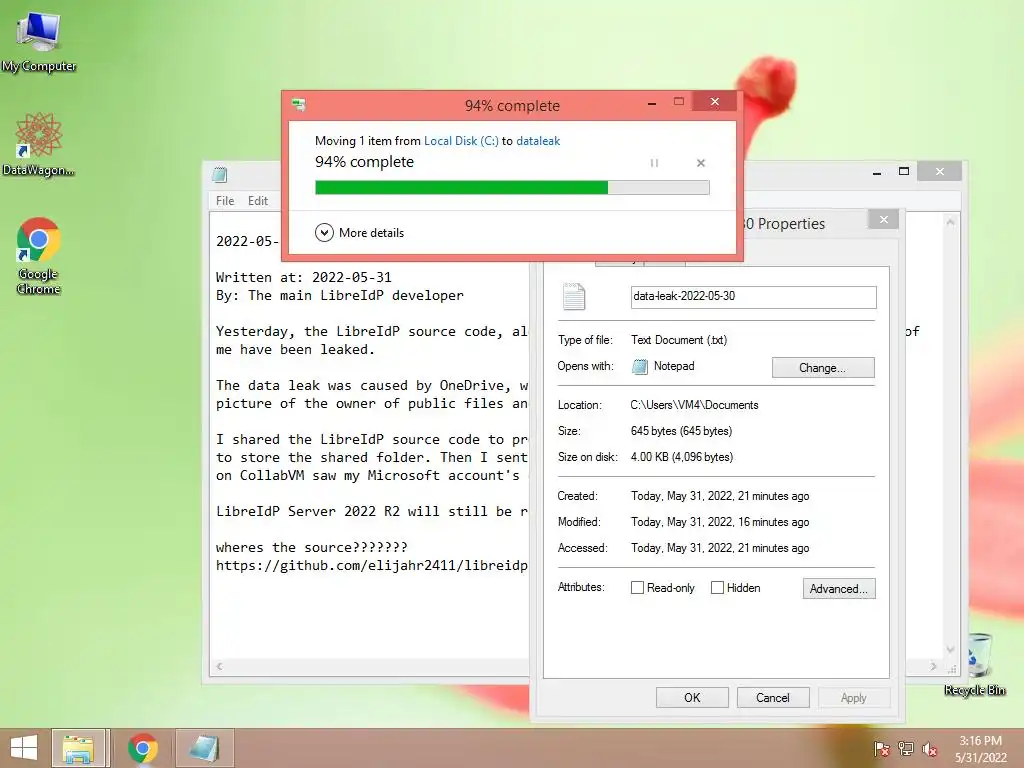The width and height of the screenshot is (1024, 768).
Task: Click the 'Written at: 2022-05-31' line in Notepad
Action: tap(304, 278)
